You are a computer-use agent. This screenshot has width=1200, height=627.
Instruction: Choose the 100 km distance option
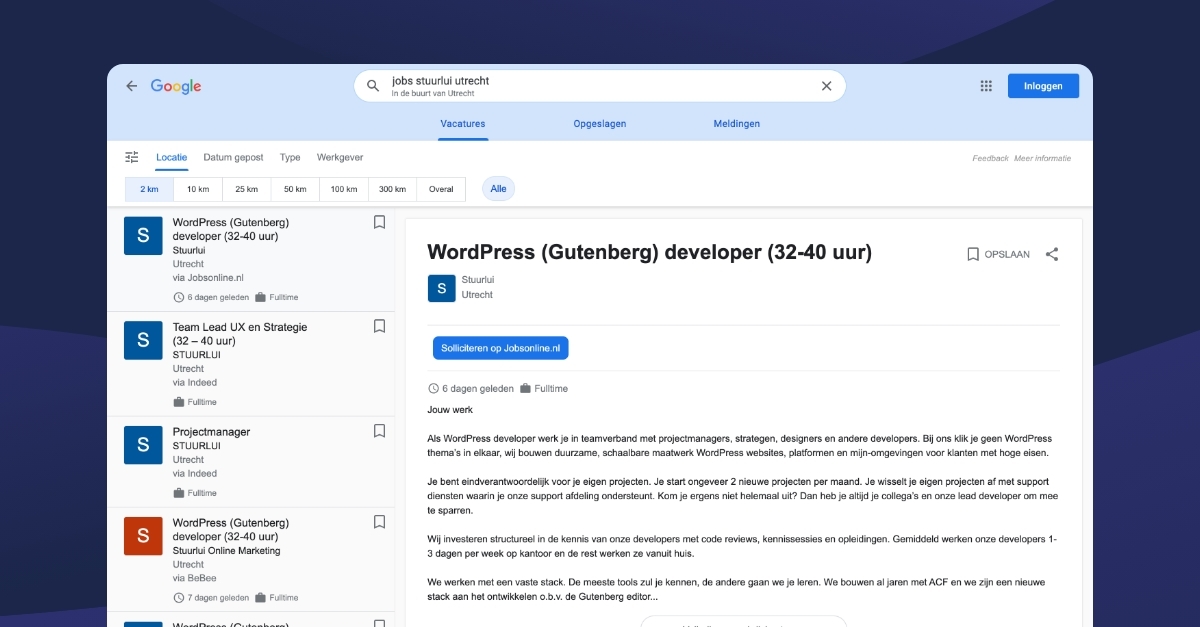(344, 189)
